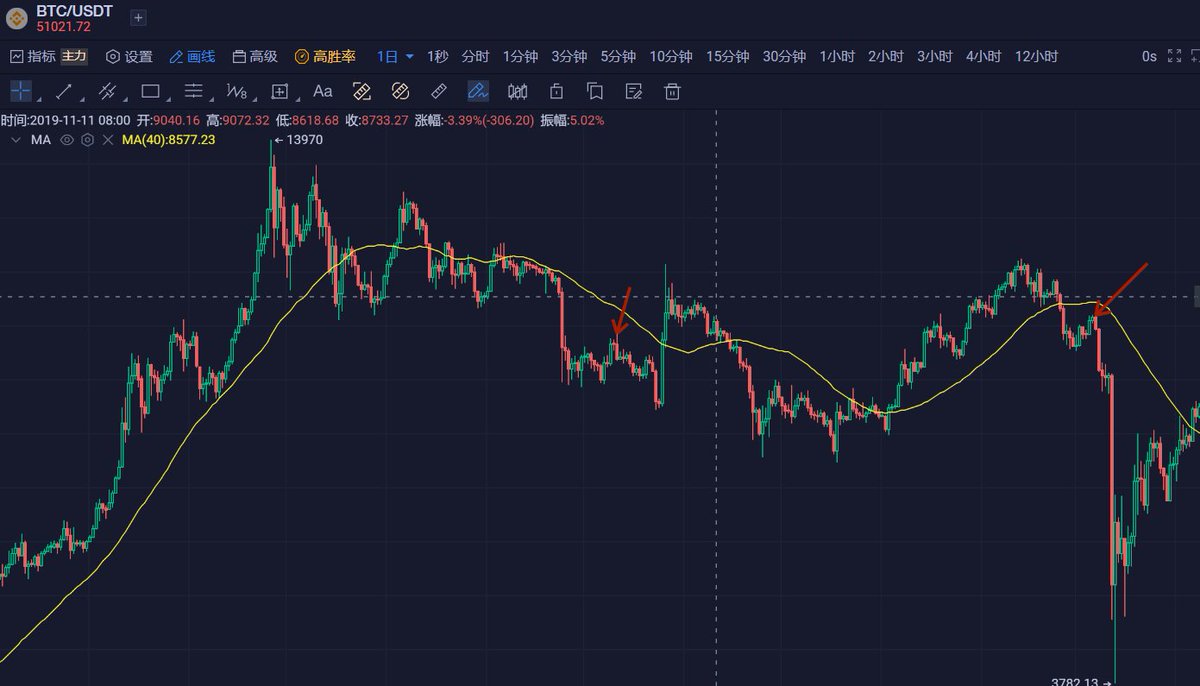Image resolution: width=1200 pixels, height=686 pixels.
Task: Toggle MA indicator visibility eye icon
Action: click(67, 140)
